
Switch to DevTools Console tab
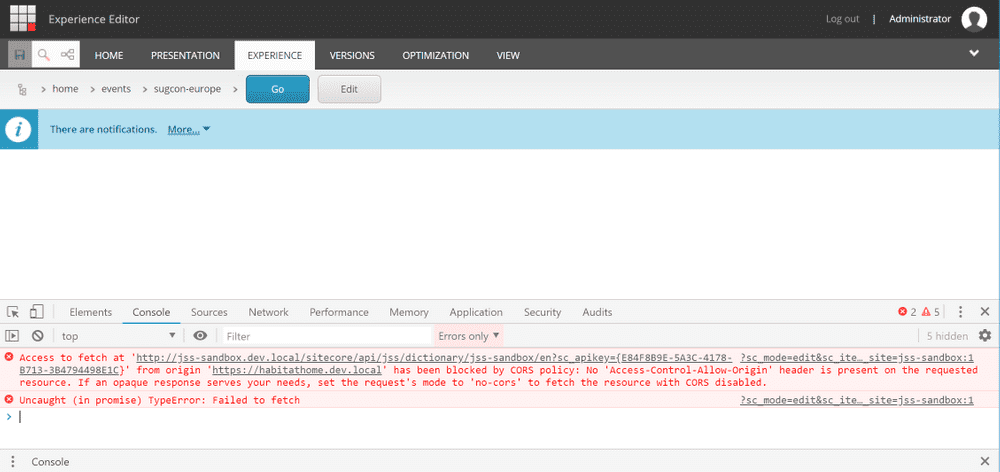[x=151, y=312]
